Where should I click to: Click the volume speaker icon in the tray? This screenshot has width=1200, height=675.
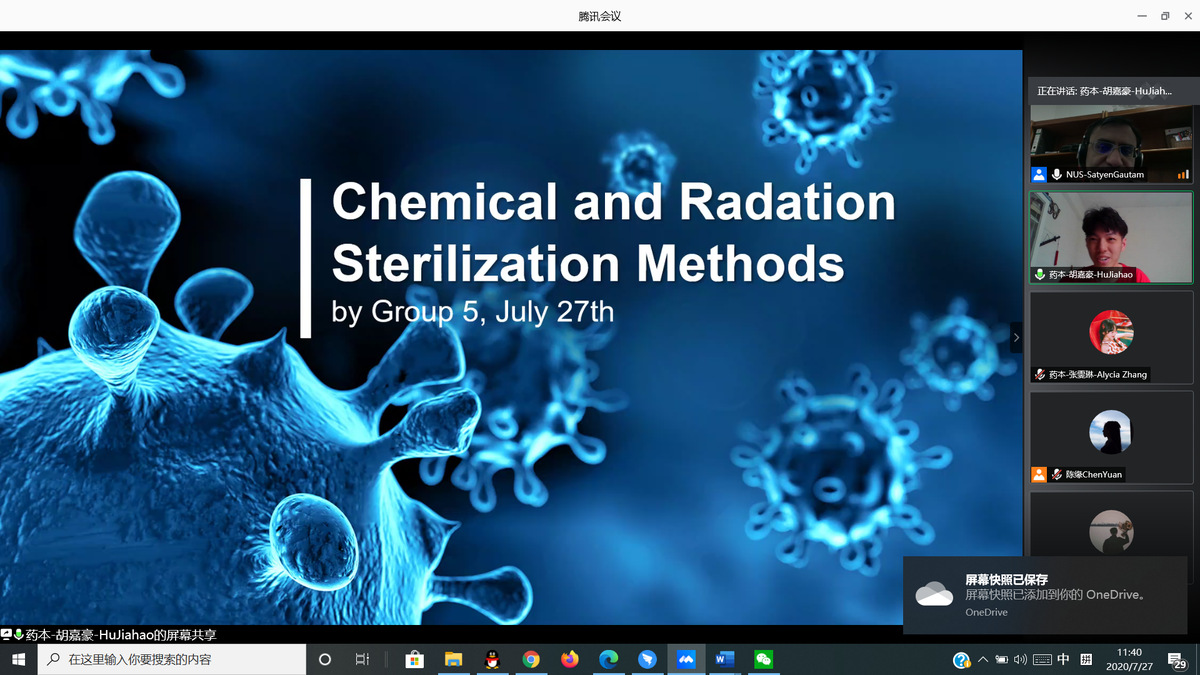click(x=1020, y=660)
